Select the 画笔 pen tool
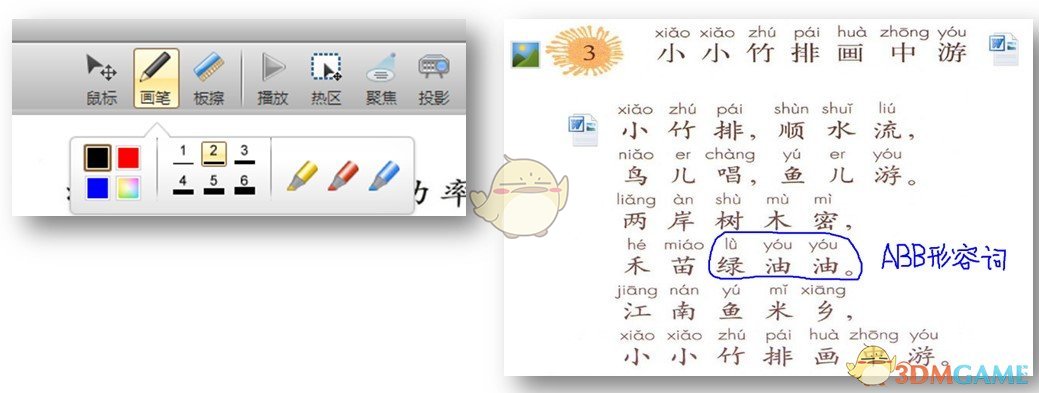This screenshot has width=1039, height=393. (x=156, y=78)
